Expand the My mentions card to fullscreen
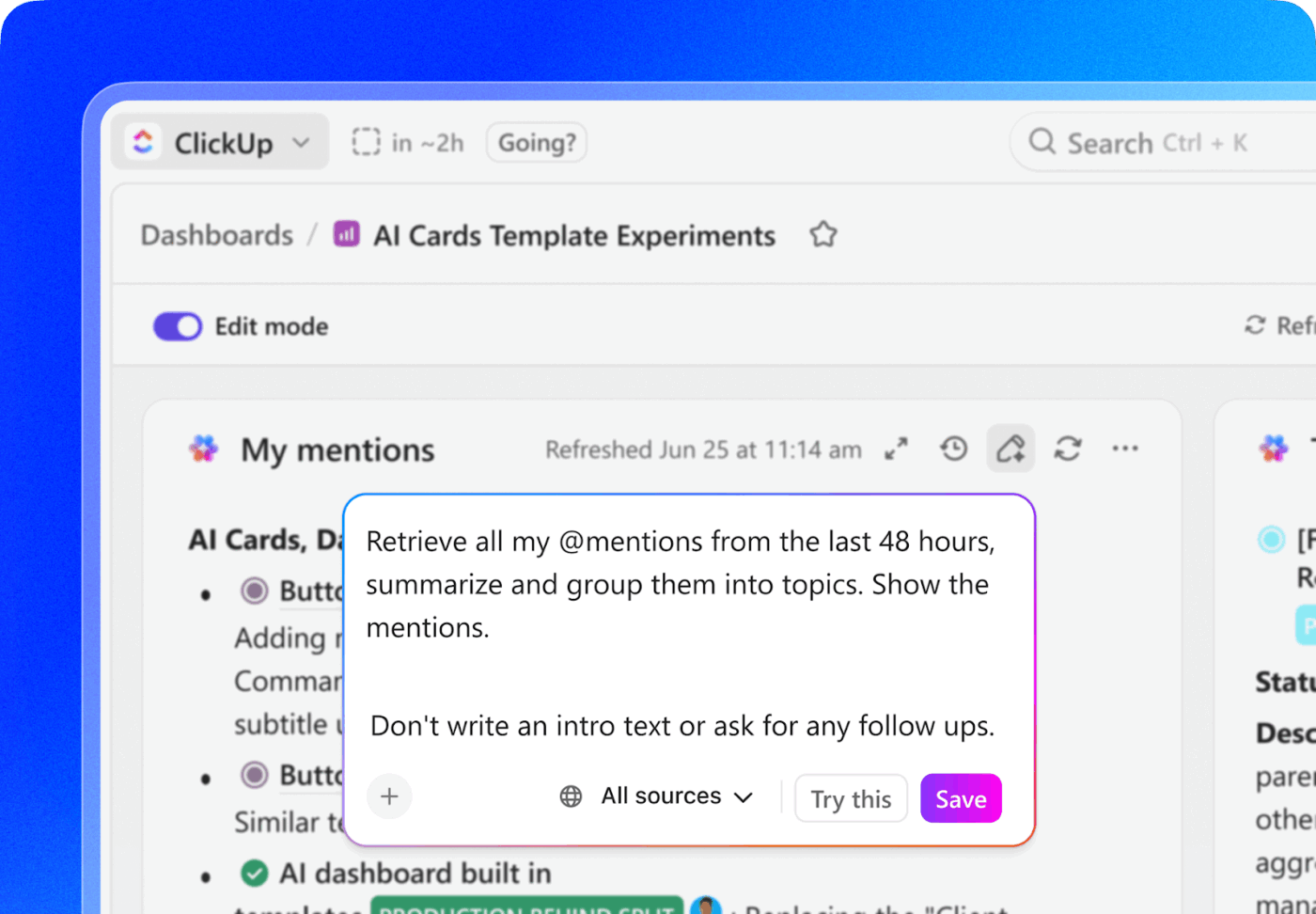This screenshot has width=1316, height=914. tap(896, 449)
